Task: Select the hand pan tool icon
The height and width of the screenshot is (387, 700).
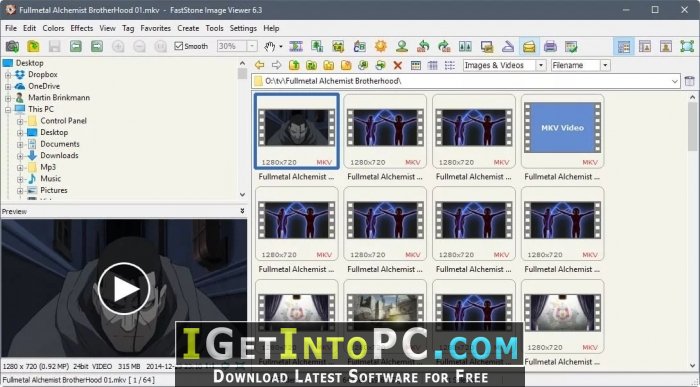Action: tap(270, 46)
